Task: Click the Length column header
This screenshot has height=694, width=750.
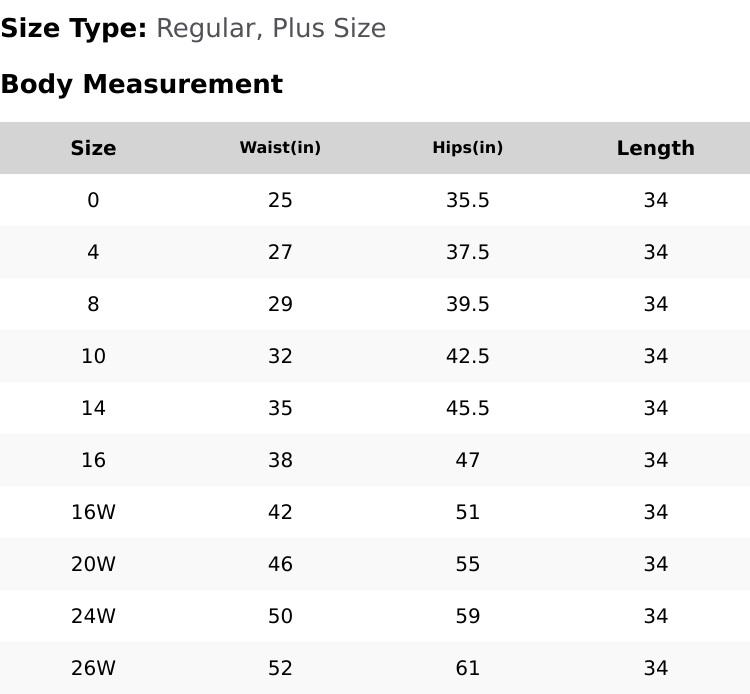Action: click(655, 148)
